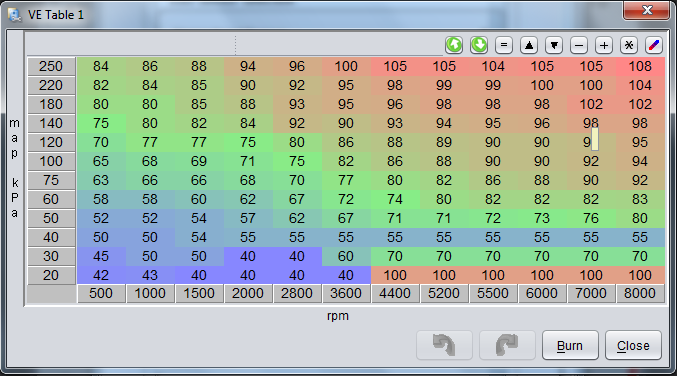
Task: Click the red-blue interpolate line icon
Action: point(654,45)
